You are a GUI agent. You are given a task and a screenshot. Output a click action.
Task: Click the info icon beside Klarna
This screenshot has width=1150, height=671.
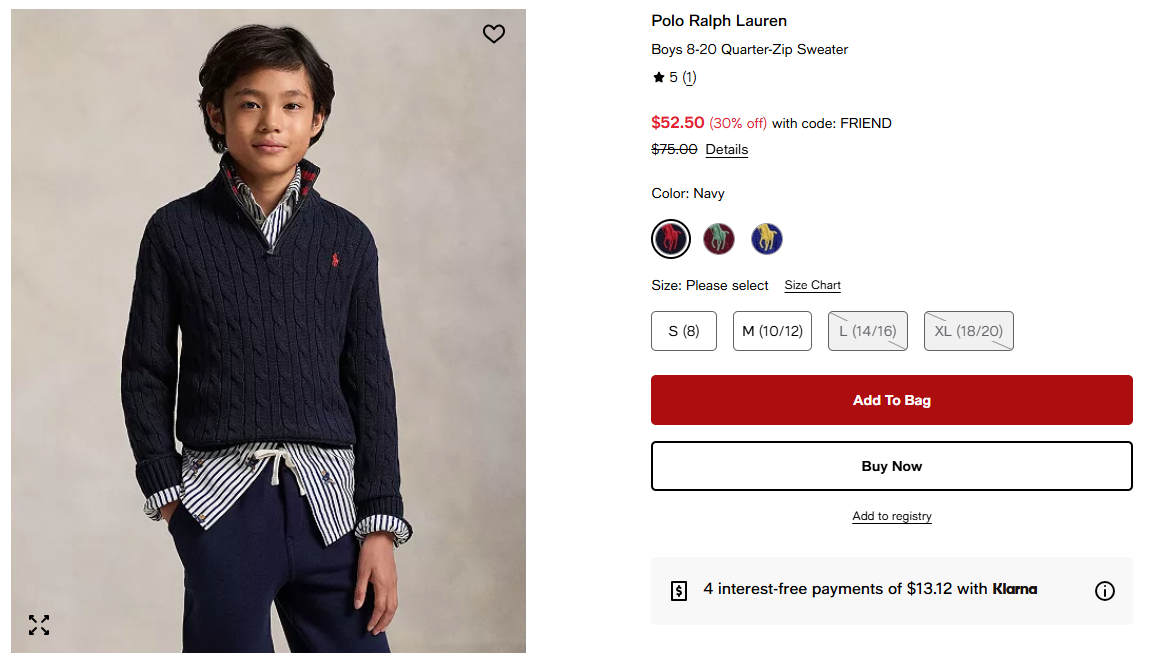tap(1105, 591)
